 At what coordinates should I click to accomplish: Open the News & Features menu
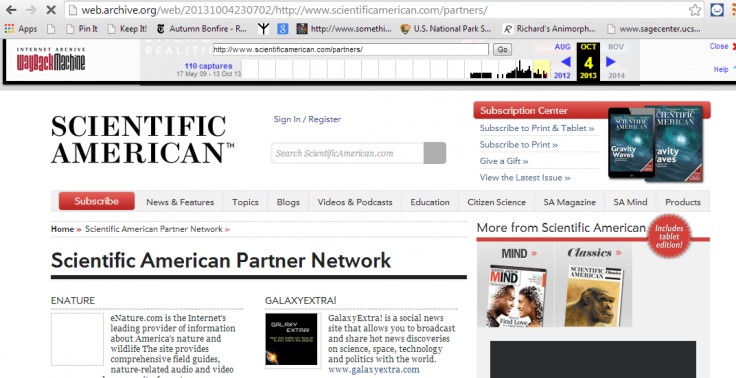(180, 202)
